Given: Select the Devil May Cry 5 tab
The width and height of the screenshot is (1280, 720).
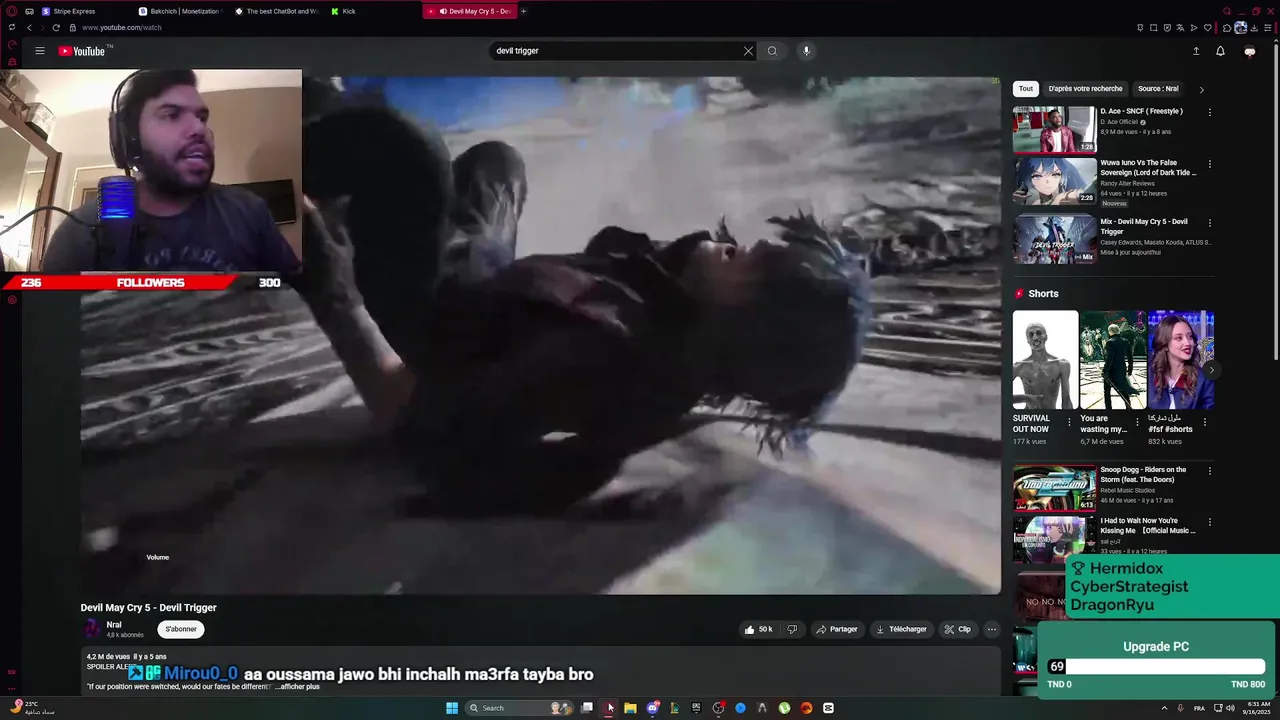Looking at the screenshot, I should [469, 11].
